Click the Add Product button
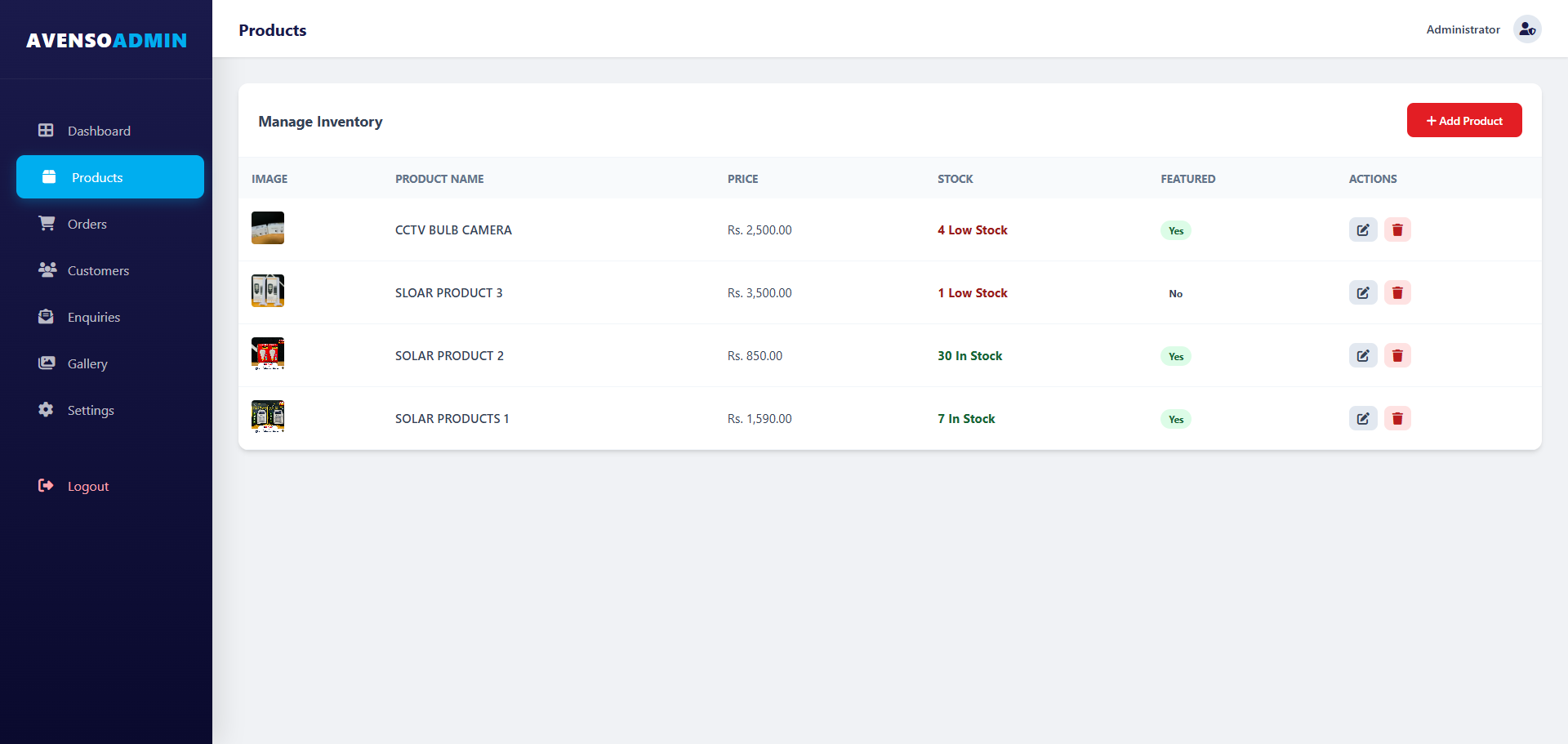 point(1464,120)
